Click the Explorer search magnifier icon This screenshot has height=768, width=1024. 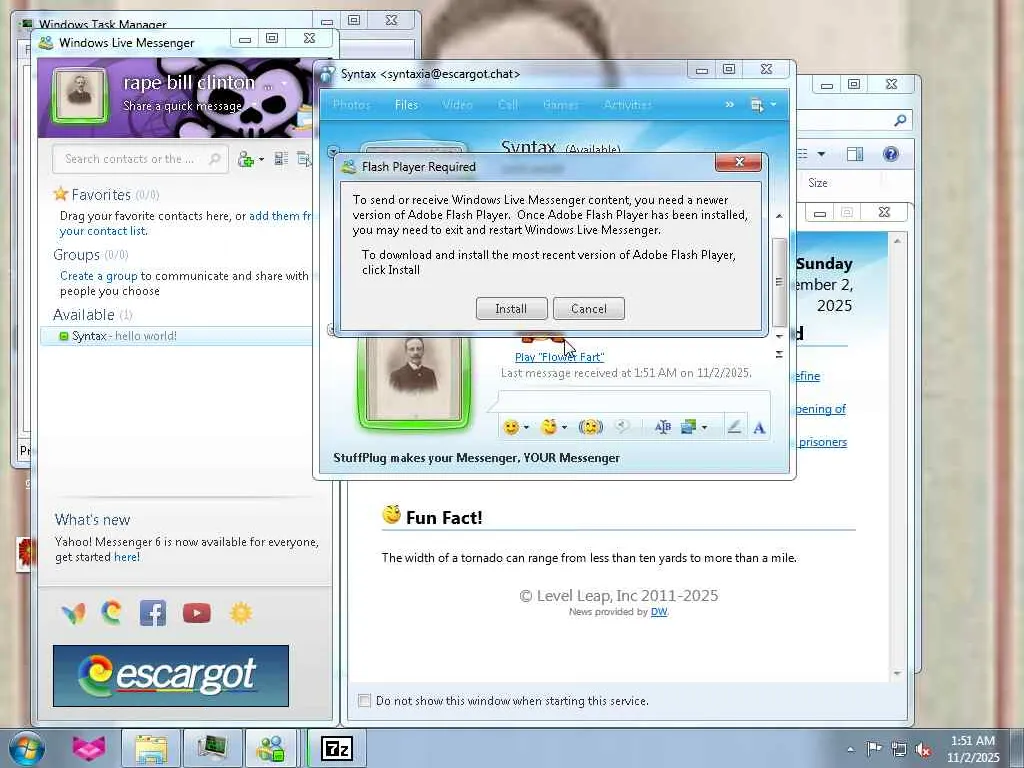(900, 120)
